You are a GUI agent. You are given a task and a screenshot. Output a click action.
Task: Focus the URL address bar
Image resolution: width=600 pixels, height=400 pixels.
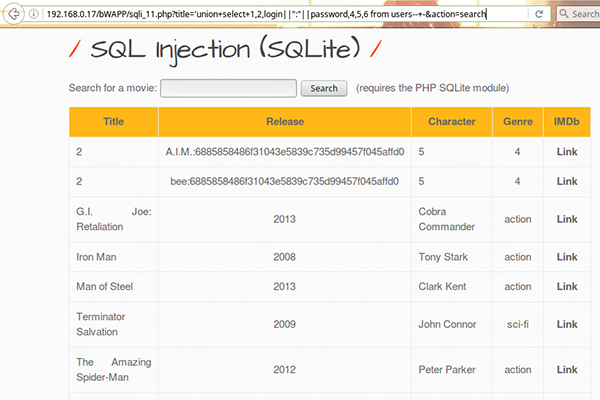click(285, 14)
